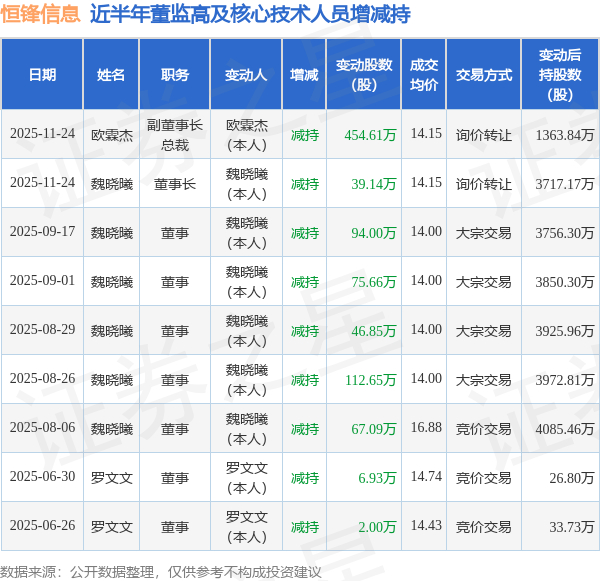Click the 33.73万 holding value
The height and width of the screenshot is (581, 600).
(571, 527)
